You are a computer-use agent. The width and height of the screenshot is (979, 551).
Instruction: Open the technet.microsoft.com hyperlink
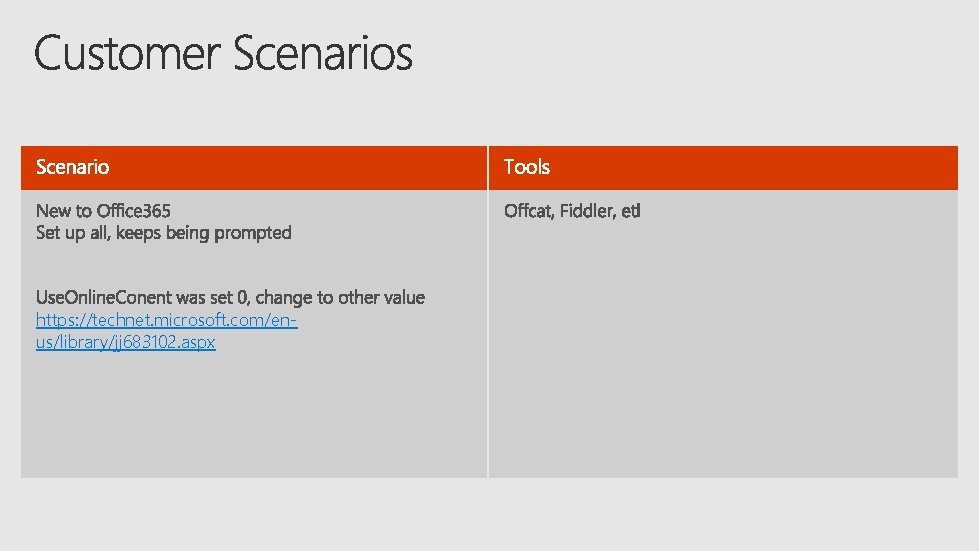tap(166, 320)
